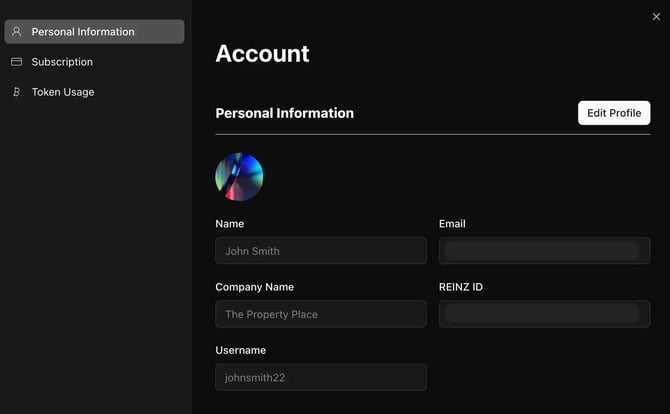Select the Company Name field

point(320,314)
